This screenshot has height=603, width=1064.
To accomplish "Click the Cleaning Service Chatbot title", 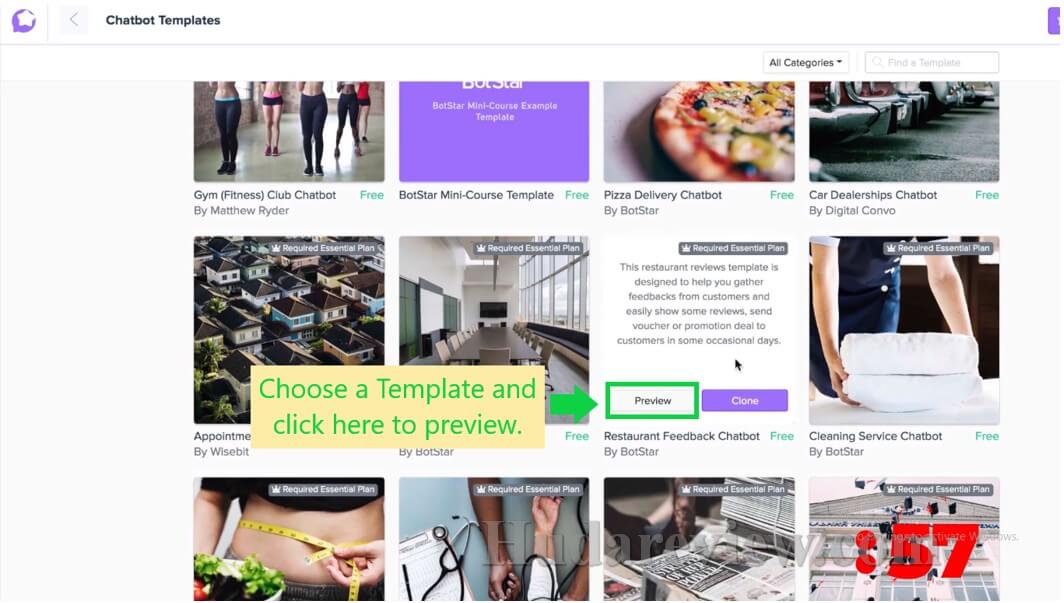I will point(875,436).
